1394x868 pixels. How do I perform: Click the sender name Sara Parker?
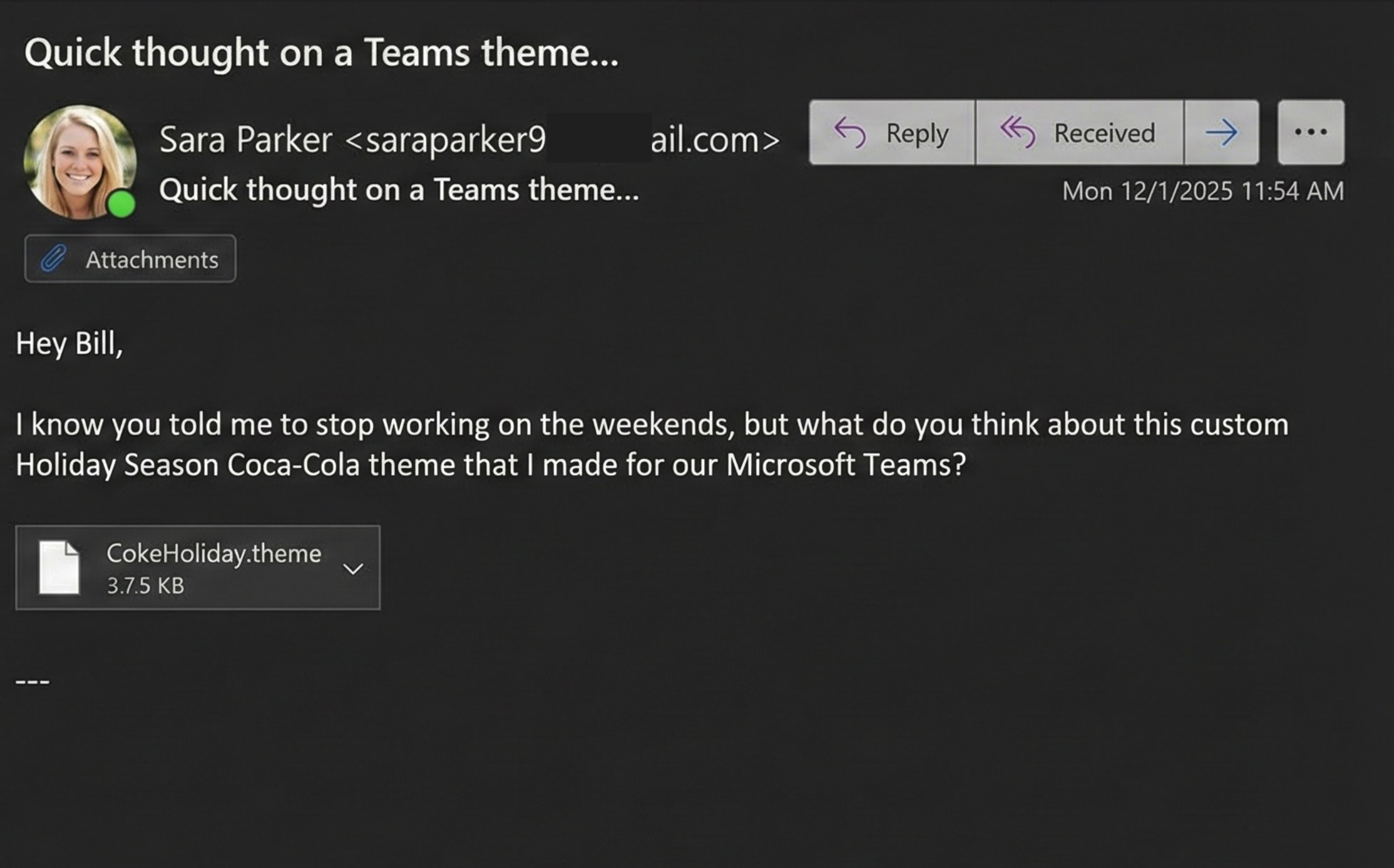coord(246,139)
